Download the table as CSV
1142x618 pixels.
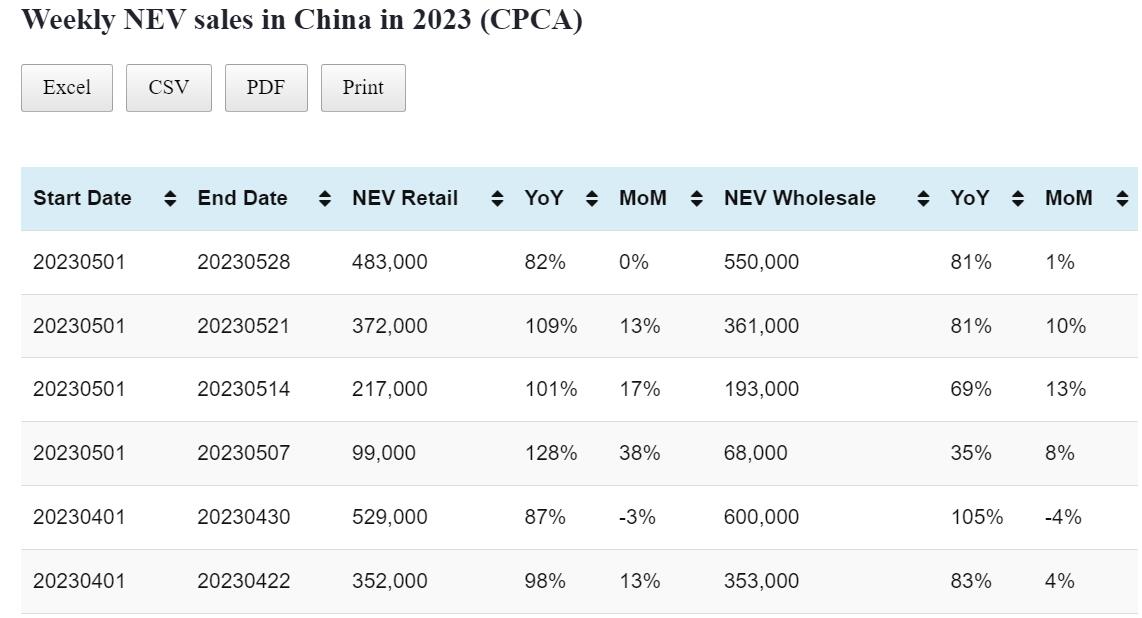click(x=169, y=88)
